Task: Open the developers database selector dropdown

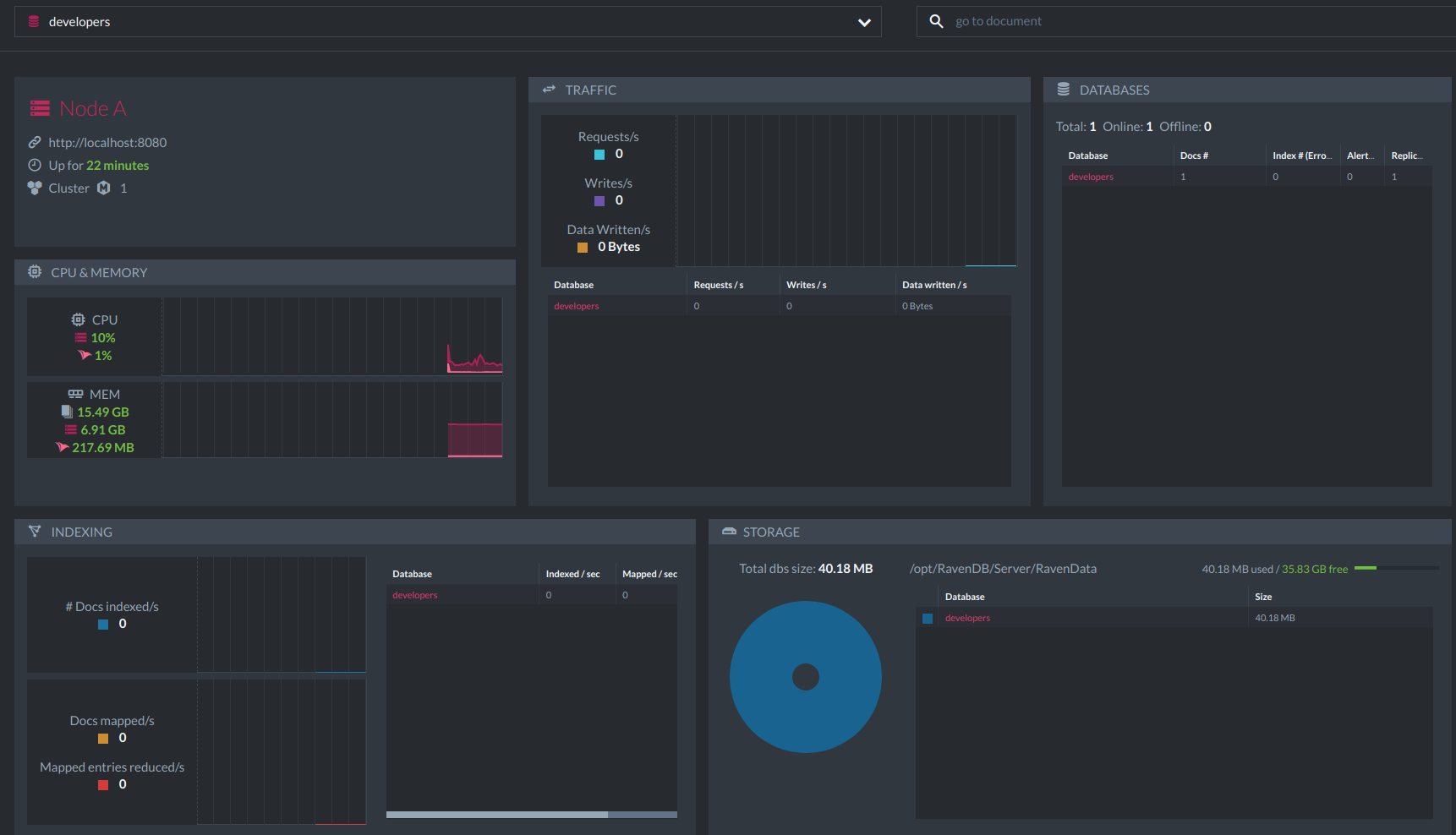Action: tap(447, 22)
